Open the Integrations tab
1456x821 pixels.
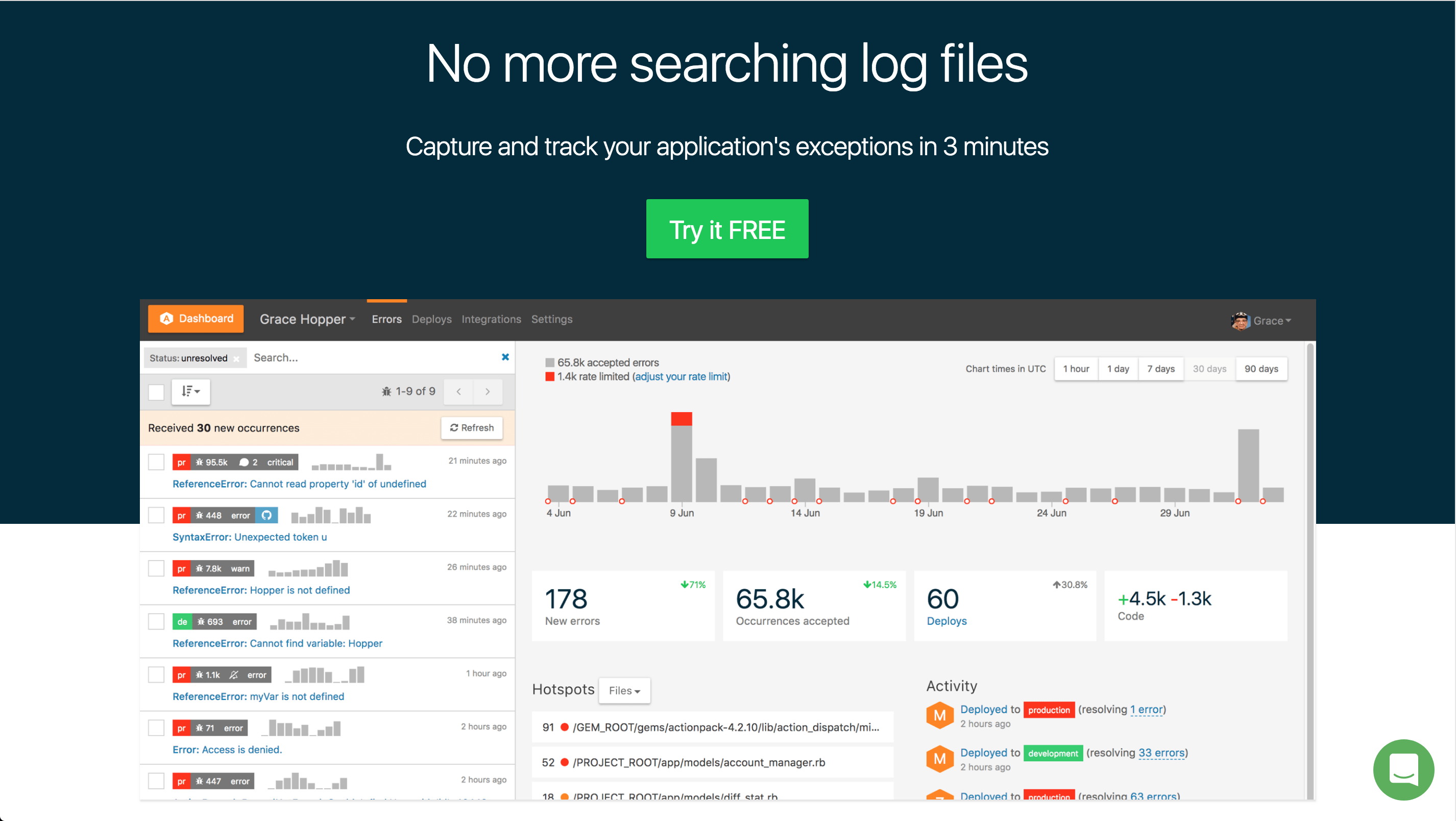point(491,320)
